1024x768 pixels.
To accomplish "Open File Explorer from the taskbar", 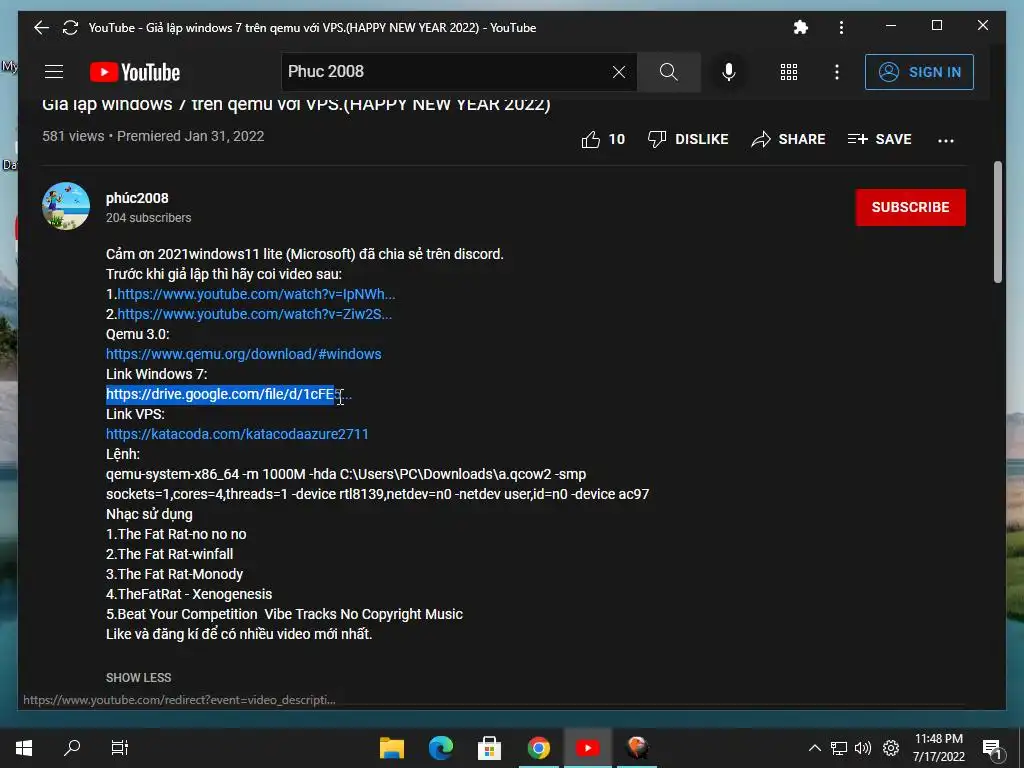I will (392, 748).
